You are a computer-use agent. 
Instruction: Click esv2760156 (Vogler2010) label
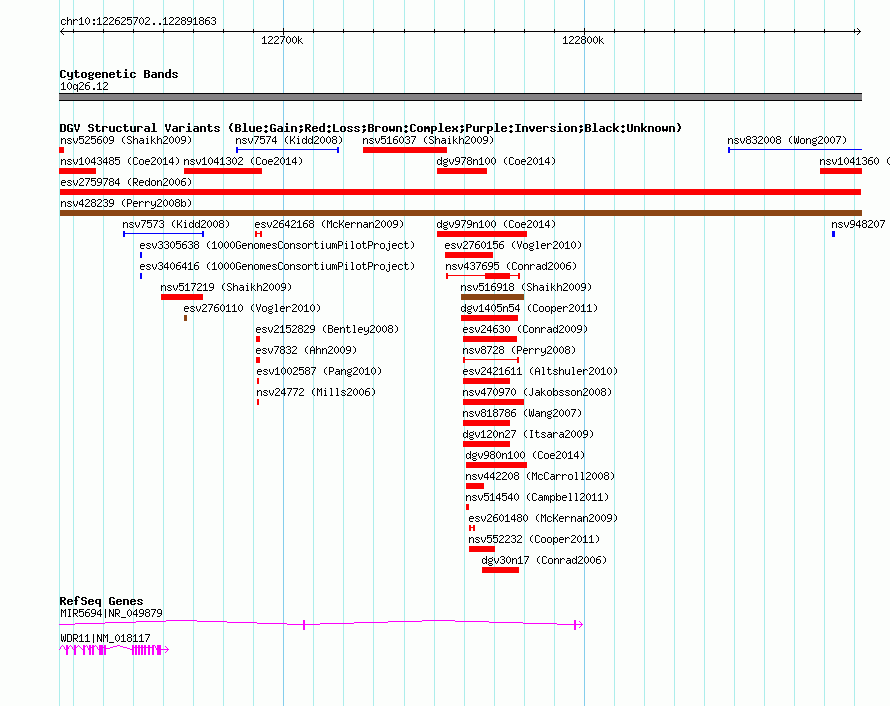point(513,245)
